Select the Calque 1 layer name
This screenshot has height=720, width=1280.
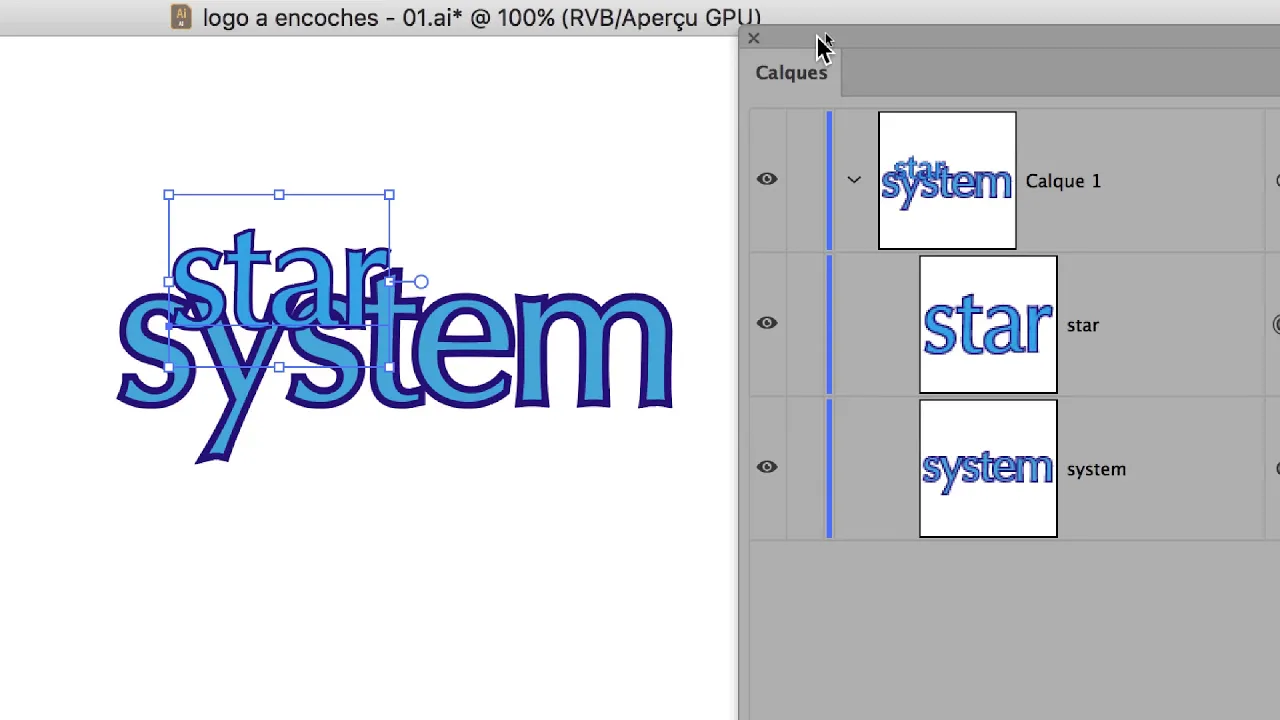pos(1063,181)
